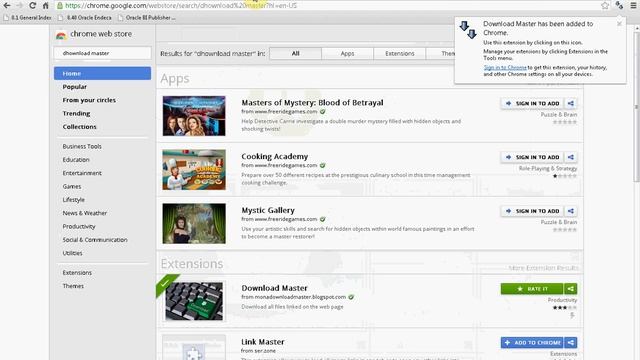Browse the Productivity category

click(x=79, y=226)
